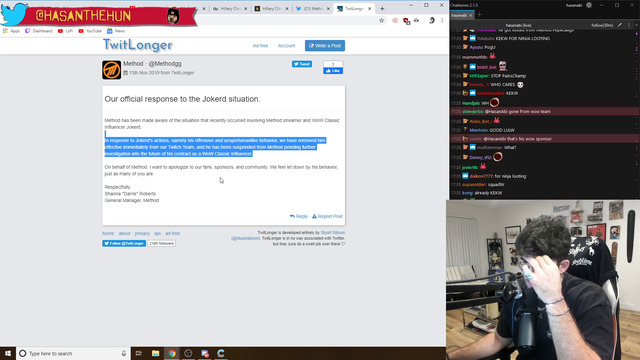Image resolution: width=640 pixels, height=360 pixels.
Task: Close the hasanabi Chatterino tab
Action: tap(471, 15)
